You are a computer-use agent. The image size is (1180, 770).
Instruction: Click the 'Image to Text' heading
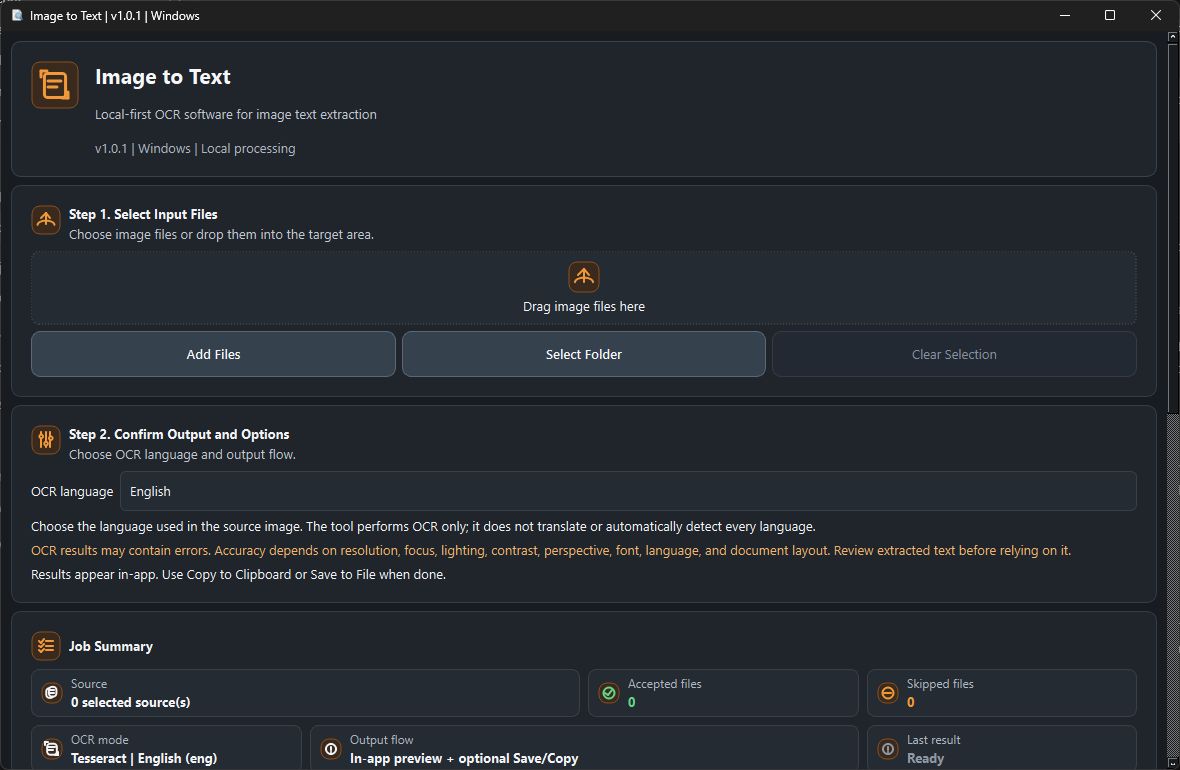pyautogui.click(x=163, y=77)
